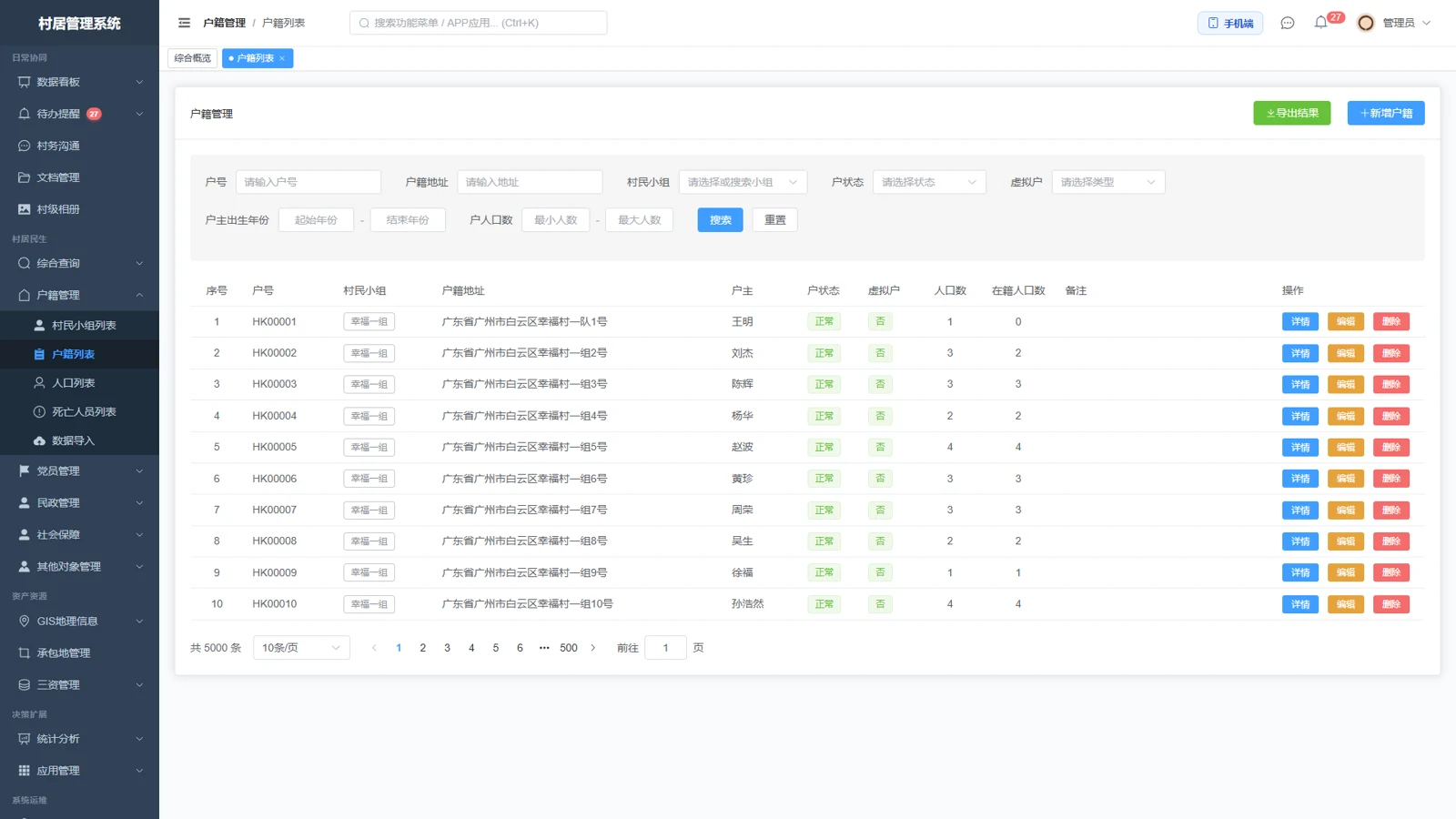
Task: Open notifications bell with 27 badge
Action: coord(1321,23)
